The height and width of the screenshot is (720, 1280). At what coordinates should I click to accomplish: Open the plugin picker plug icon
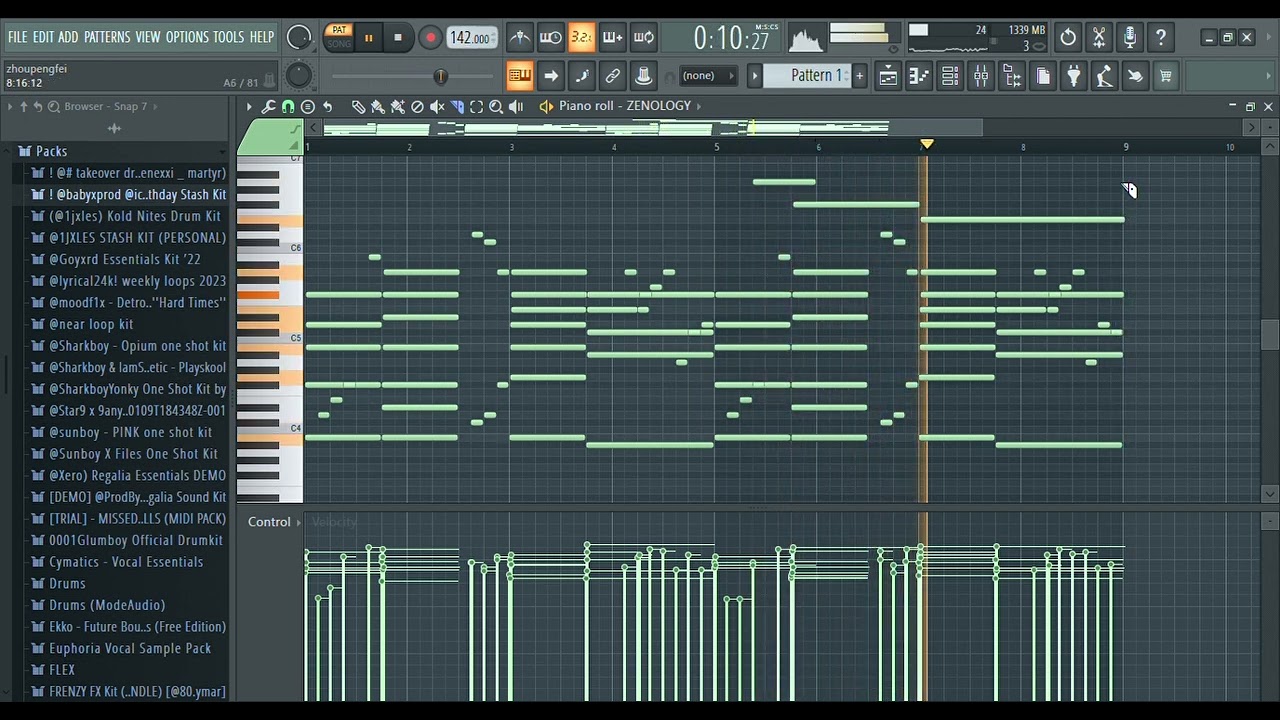(1074, 76)
